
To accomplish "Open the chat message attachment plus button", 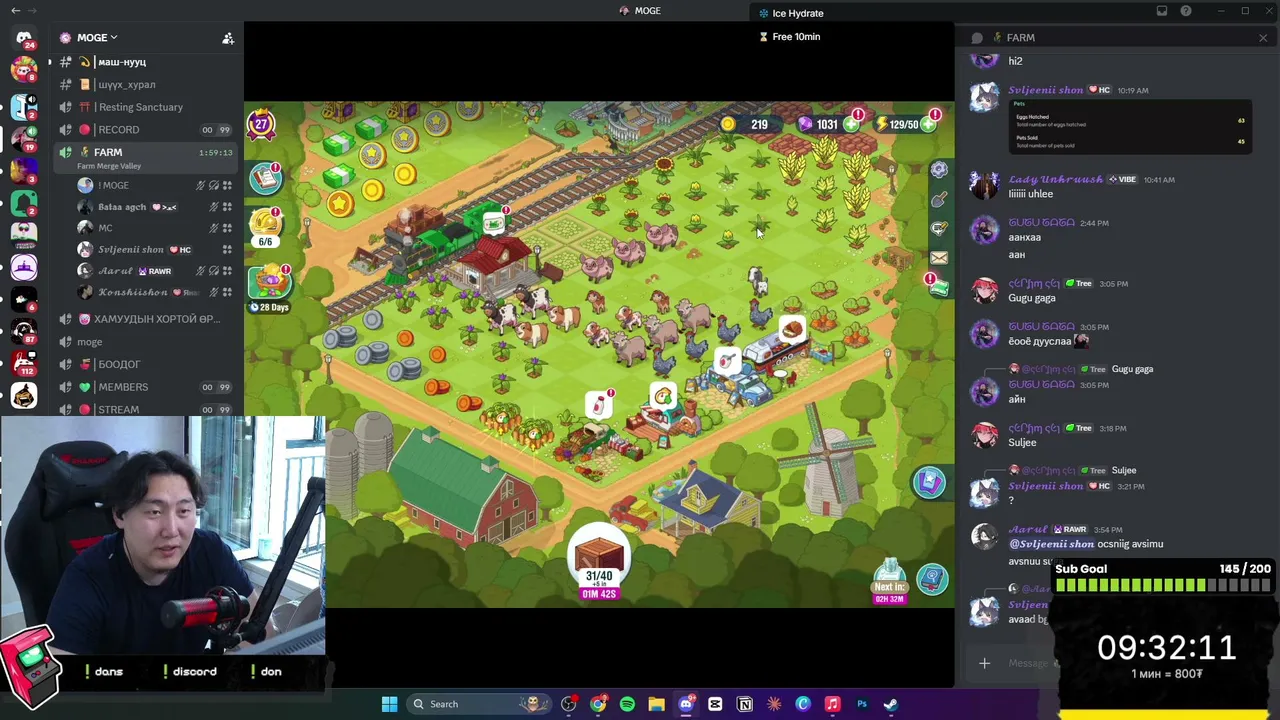I will click(984, 663).
